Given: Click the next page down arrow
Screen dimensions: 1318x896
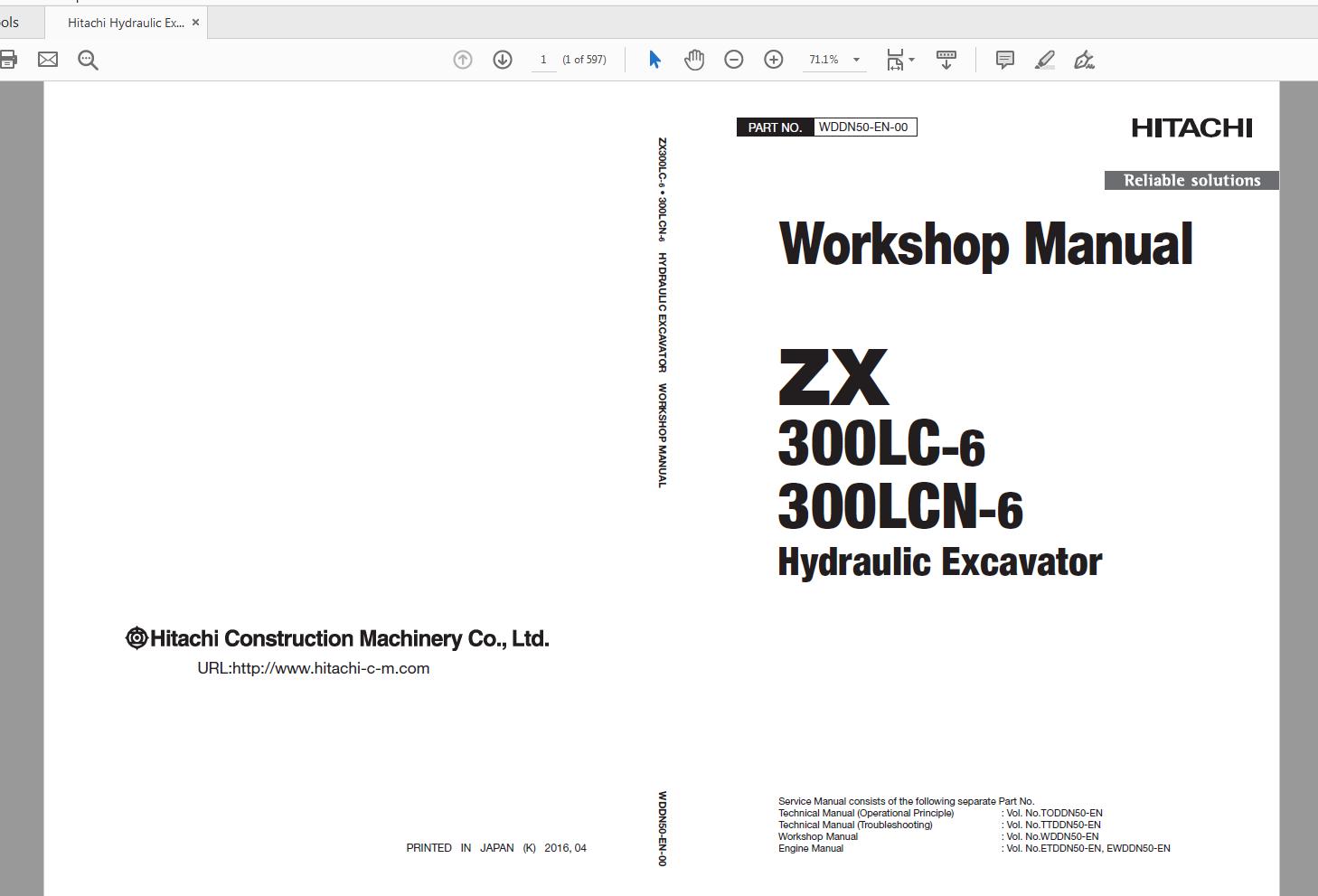Looking at the screenshot, I should [x=502, y=59].
